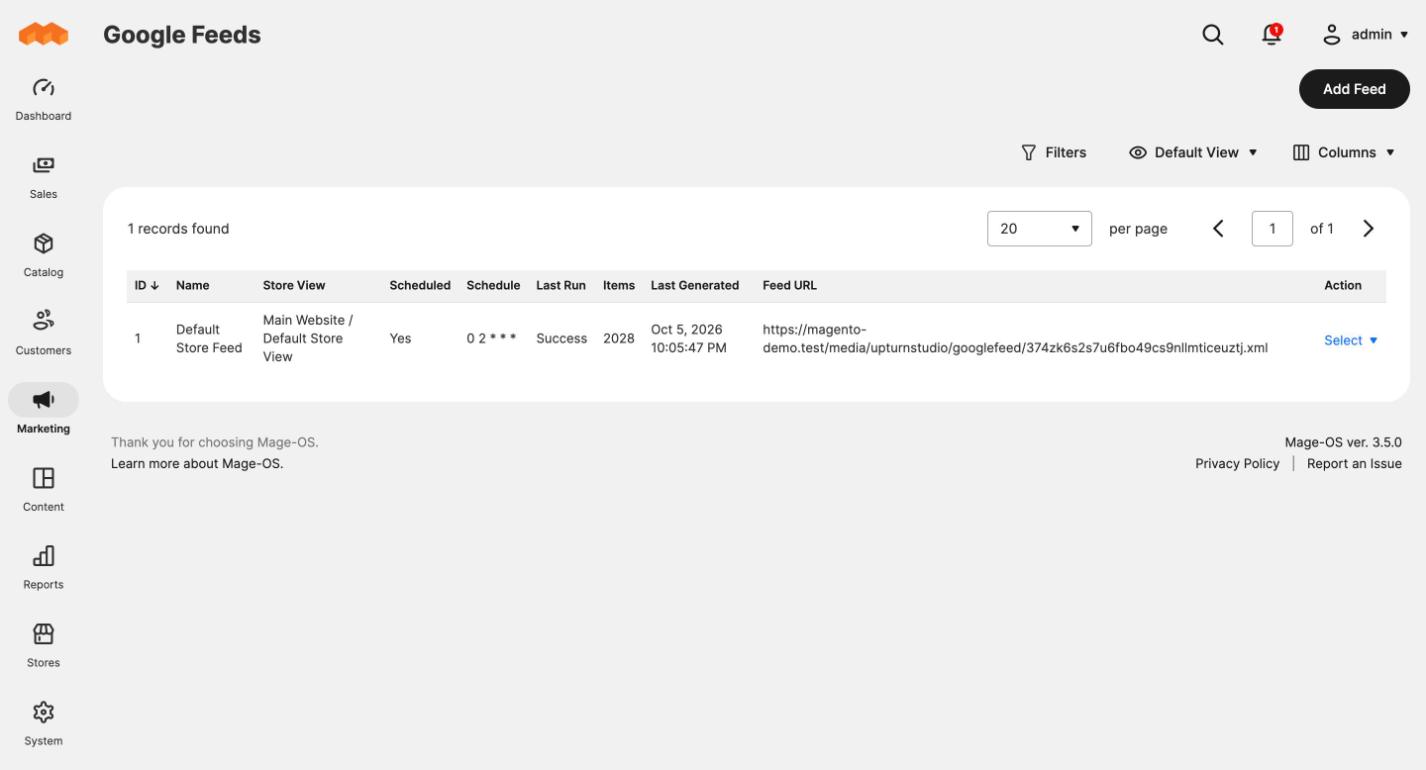The height and width of the screenshot is (770, 1426).
Task: Open Select action dropdown for feed
Action: 1351,340
